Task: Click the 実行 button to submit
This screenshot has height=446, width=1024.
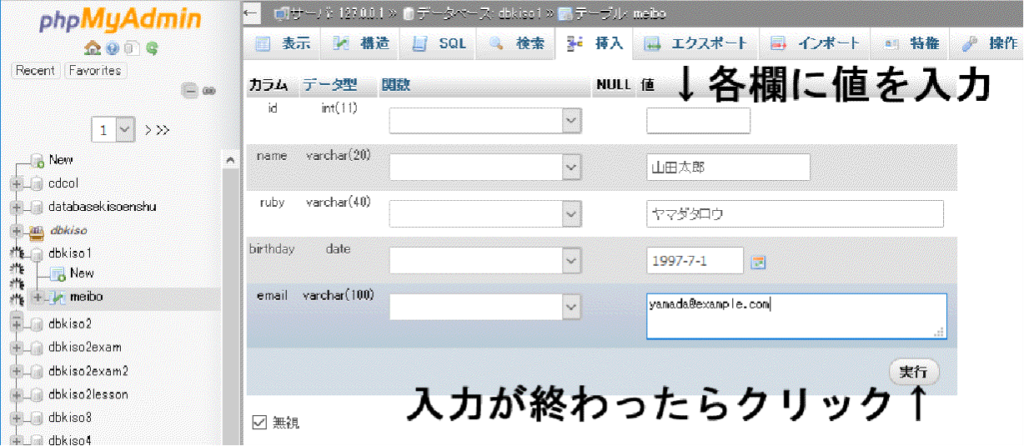Action: (x=913, y=372)
